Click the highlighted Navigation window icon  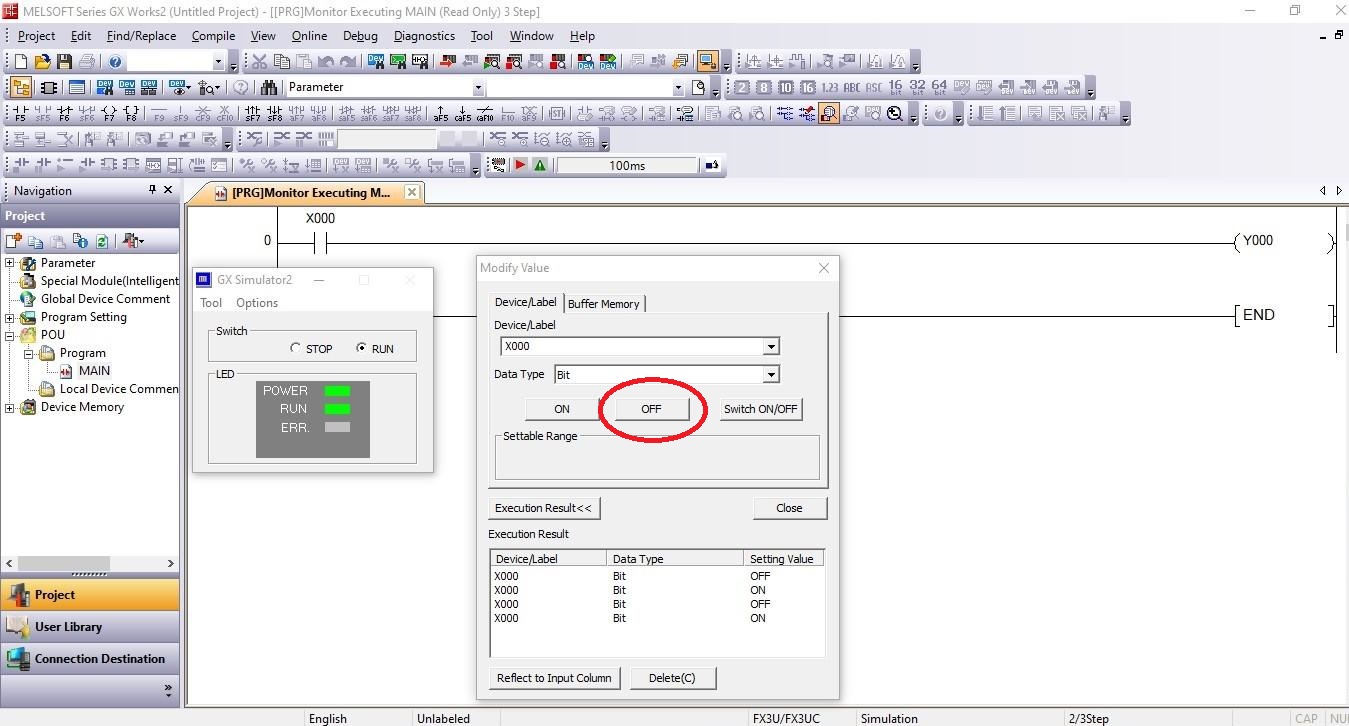click(20, 88)
